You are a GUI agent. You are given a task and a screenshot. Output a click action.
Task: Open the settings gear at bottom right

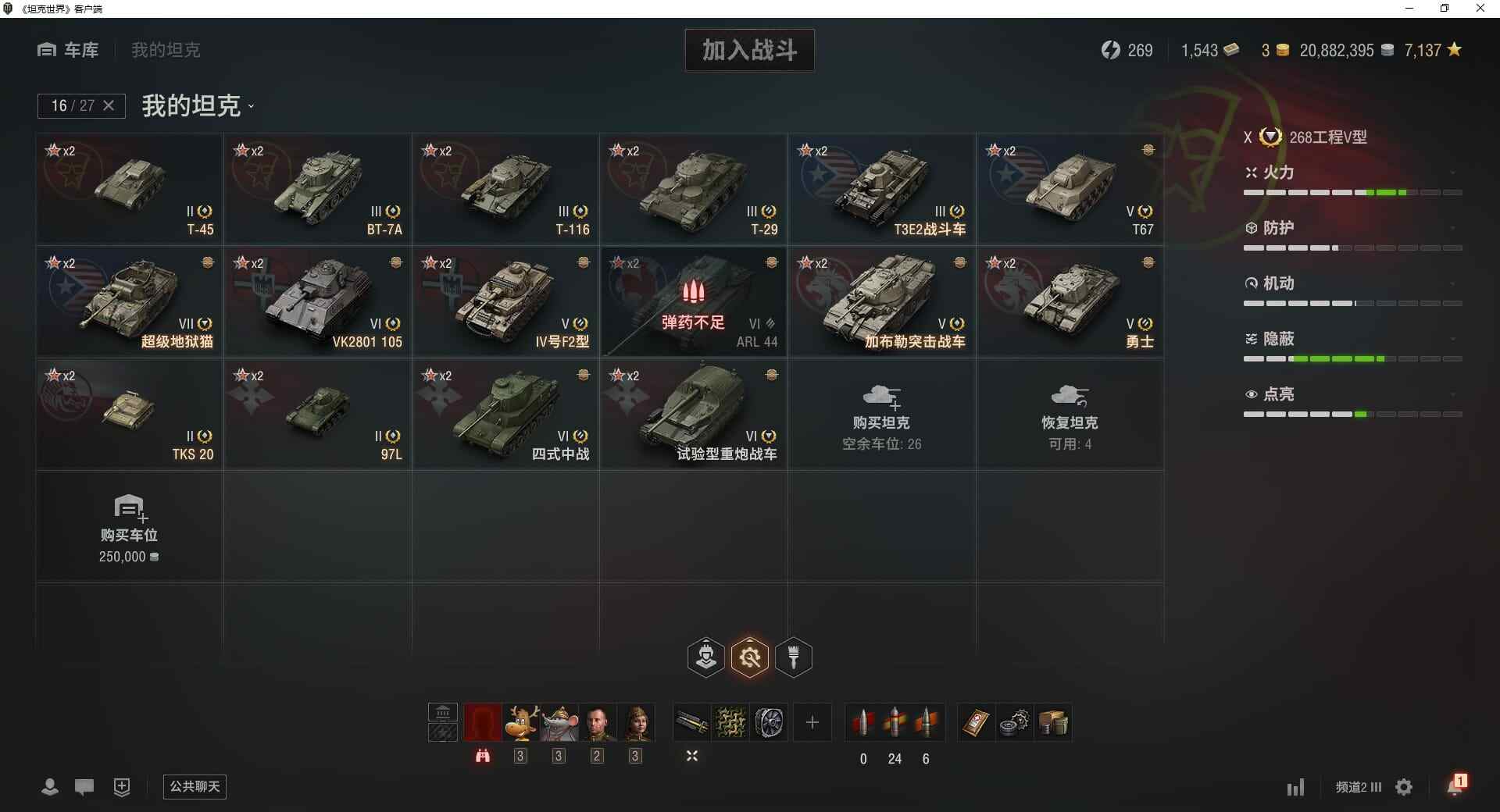tap(1404, 787)
